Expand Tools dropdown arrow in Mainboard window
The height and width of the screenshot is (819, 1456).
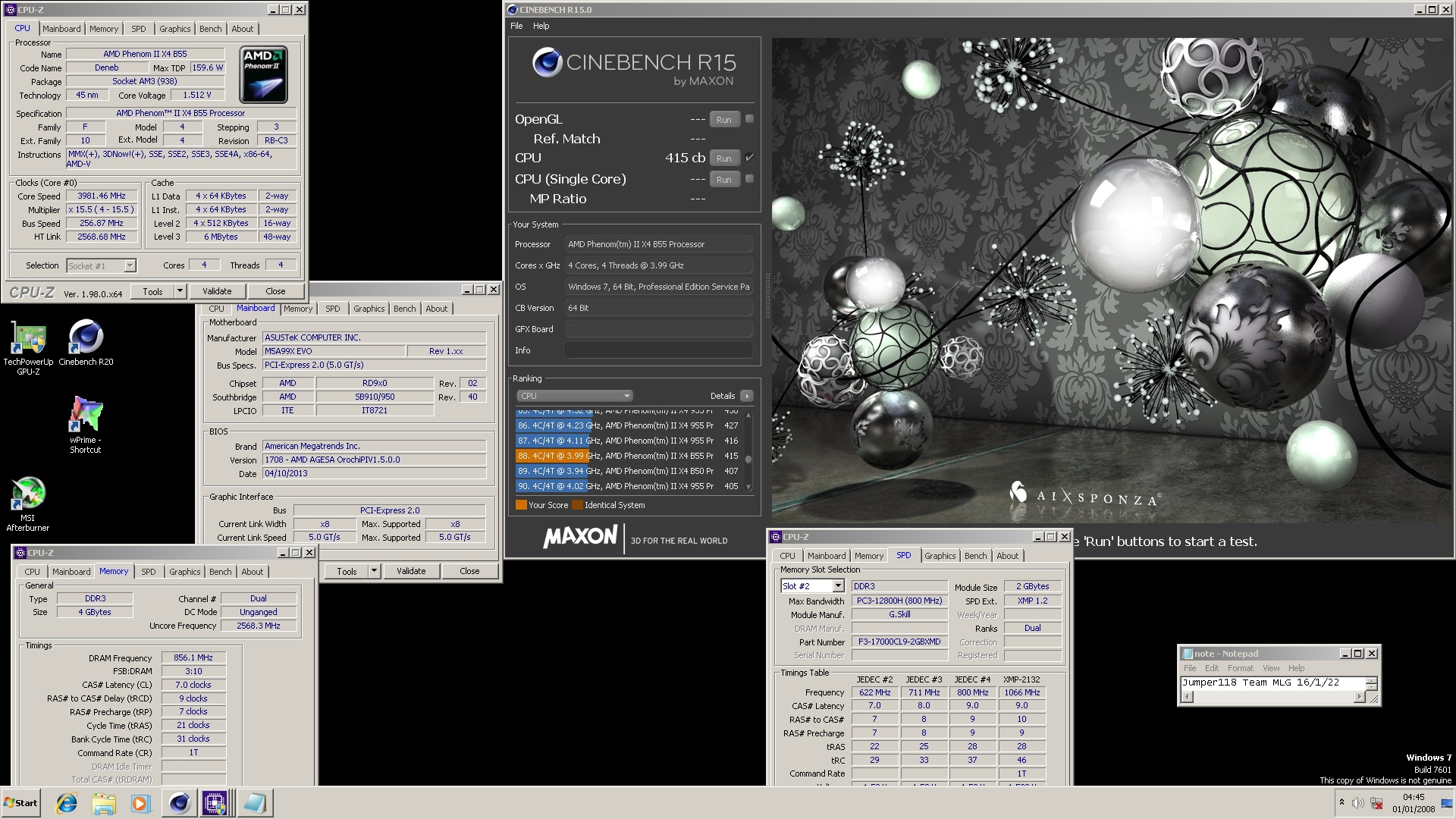click(374, 571)
